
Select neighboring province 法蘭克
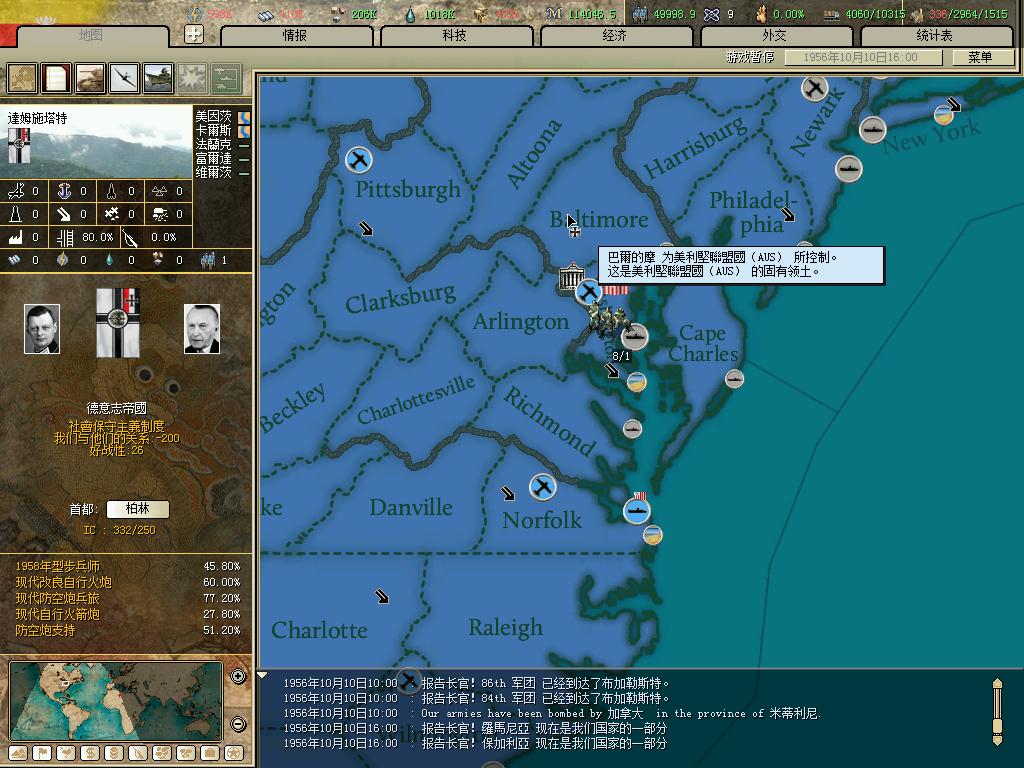coord(214,144)
